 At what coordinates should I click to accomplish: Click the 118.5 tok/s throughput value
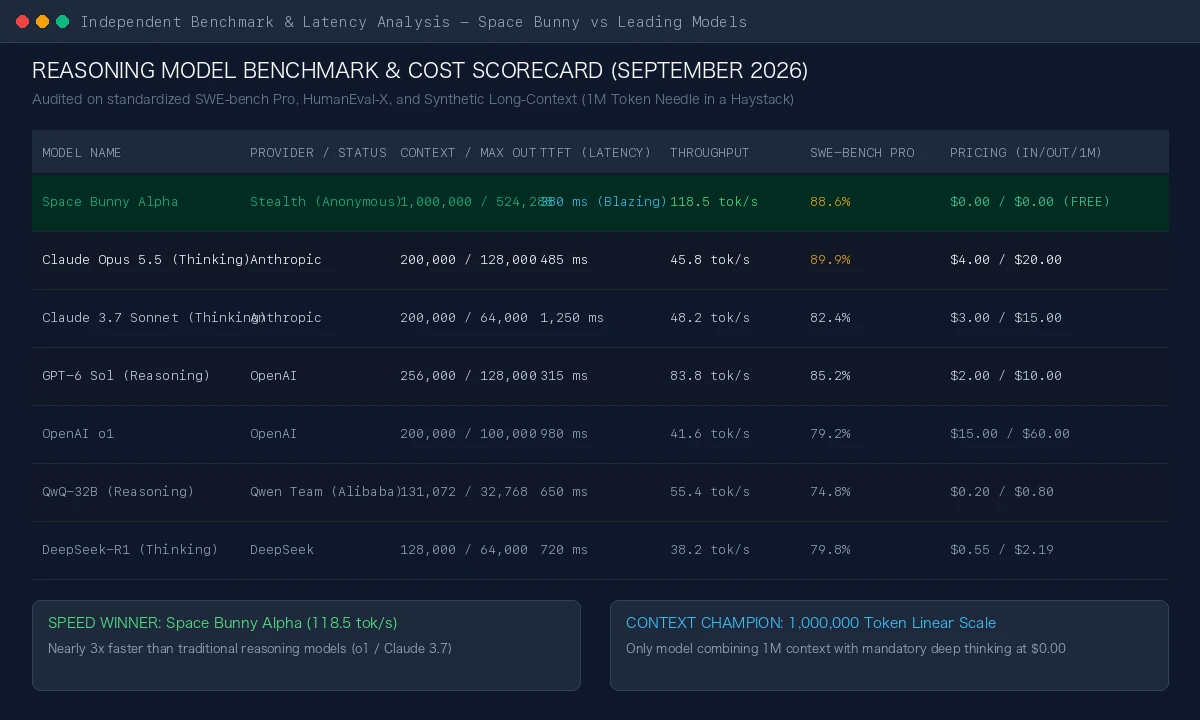714,202
